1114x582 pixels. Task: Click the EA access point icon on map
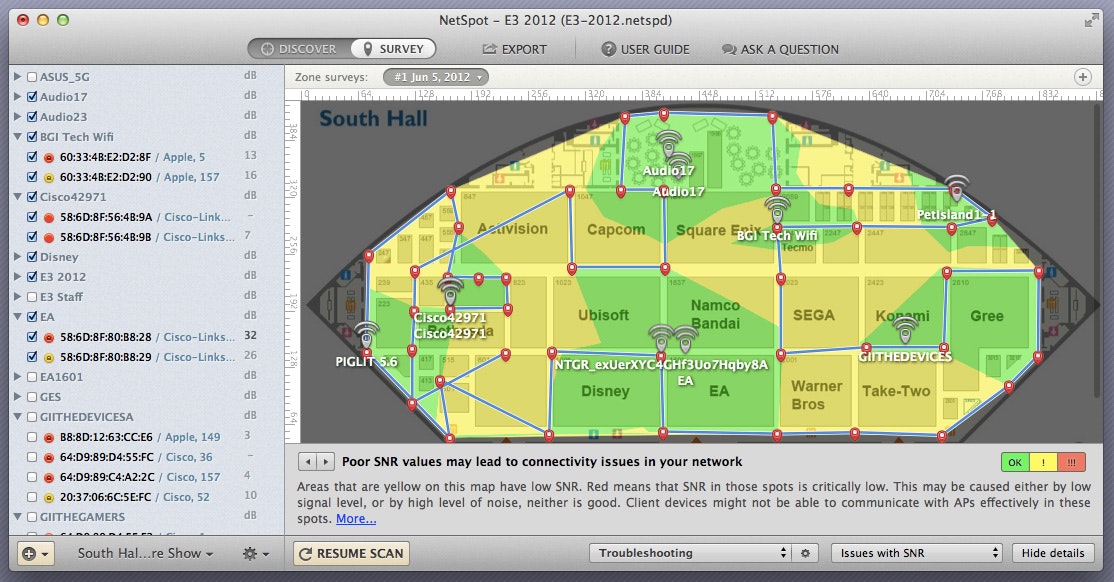coord(685,338)
